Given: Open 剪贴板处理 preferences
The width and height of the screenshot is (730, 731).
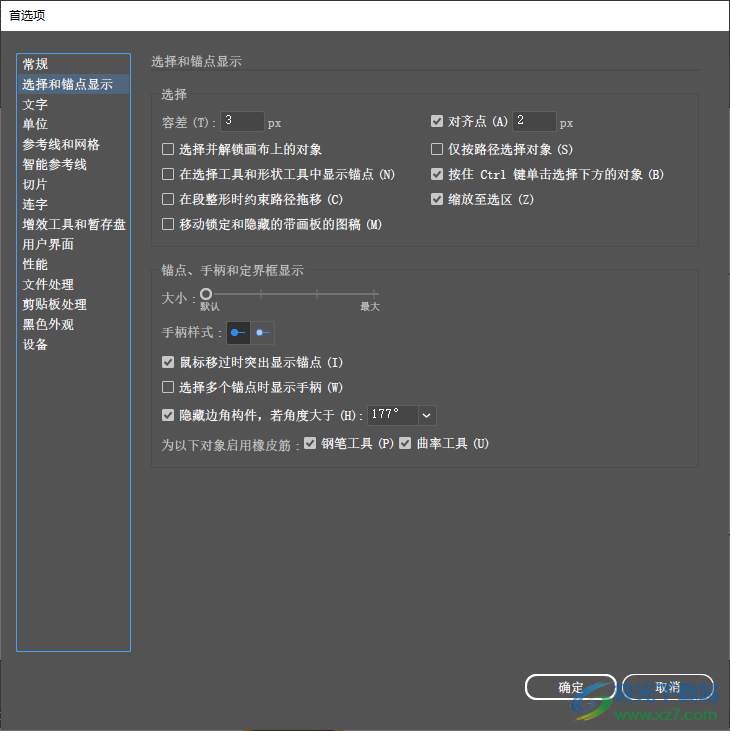Looking at the screenshot, I should pyautogui.click(x=73, y=304).
